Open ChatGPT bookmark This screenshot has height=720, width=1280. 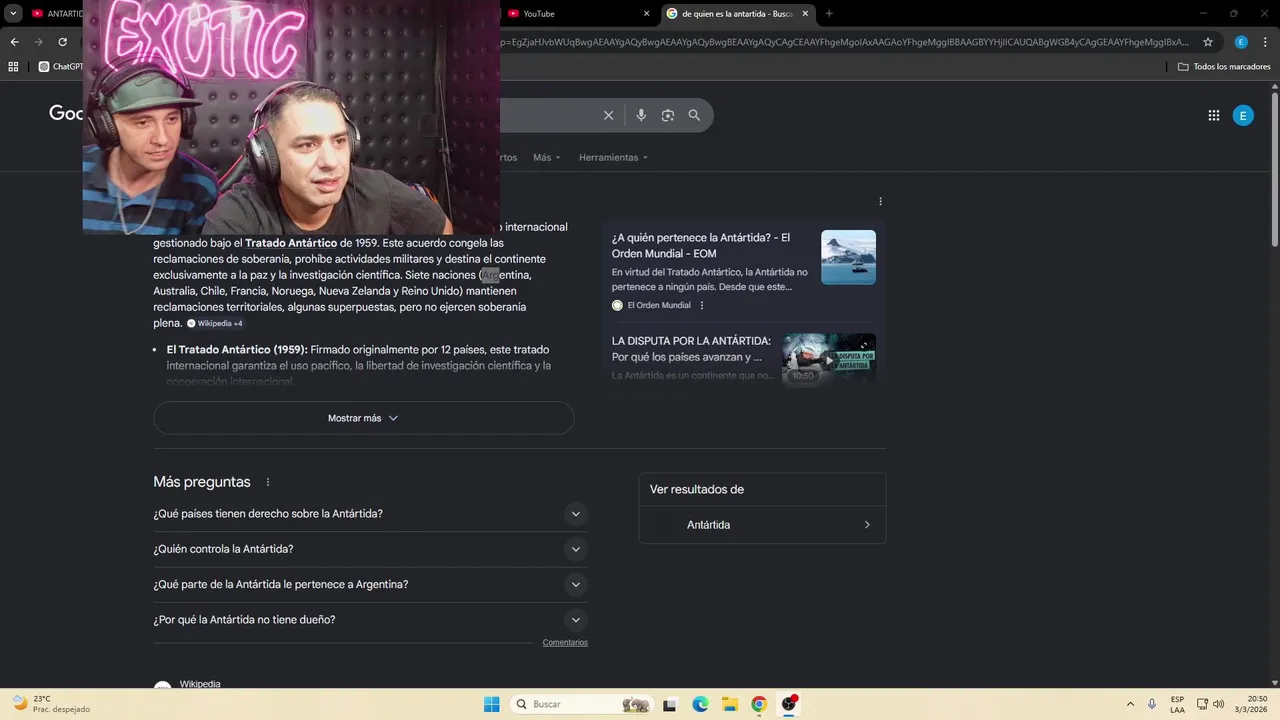pyautogui.click(x=60, y=67)
